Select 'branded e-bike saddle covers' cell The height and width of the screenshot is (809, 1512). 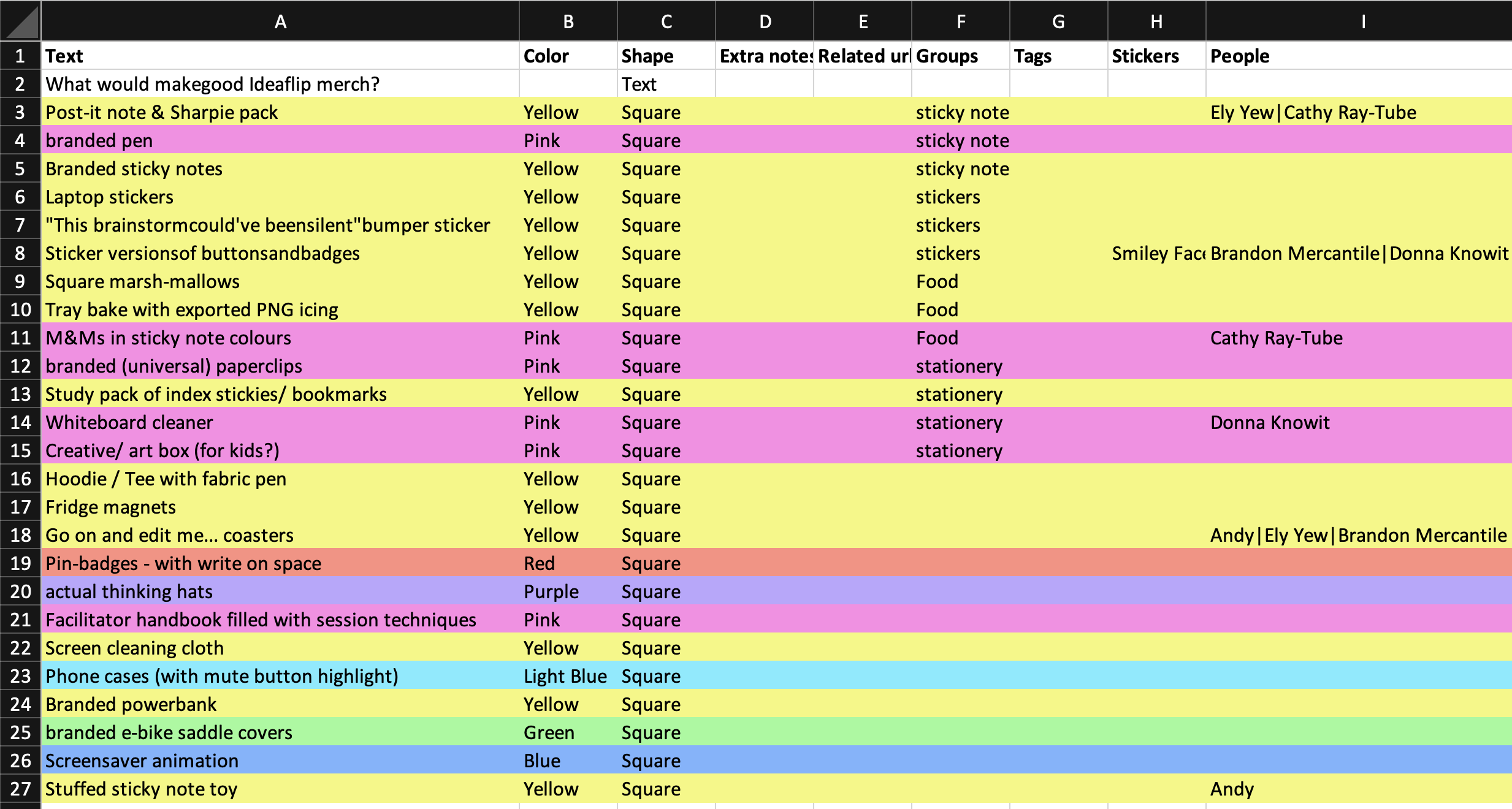click(x=280, y=732)
